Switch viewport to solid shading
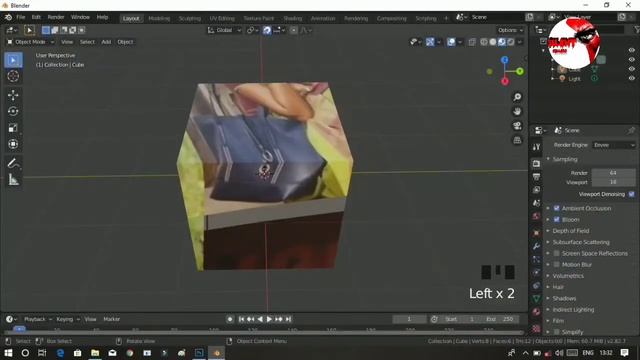This screenshot has height=360, width=640. (493, 42)
